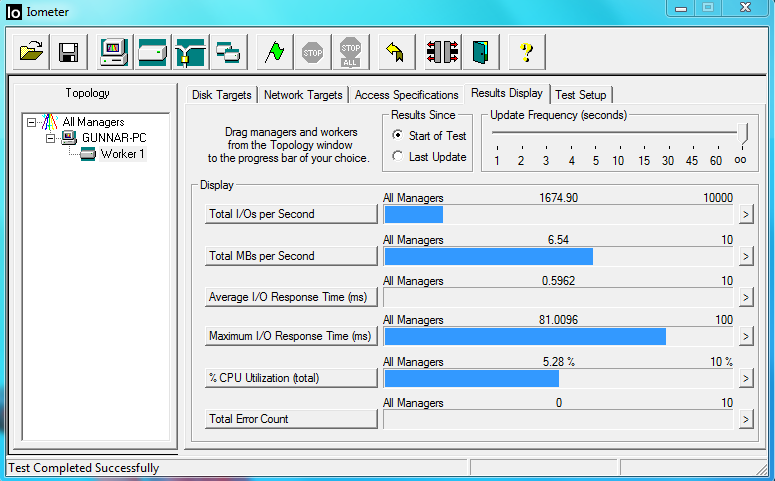775x481 pixels.
Task: Switch to Network Targets tab
Action: tap(303, 95)
